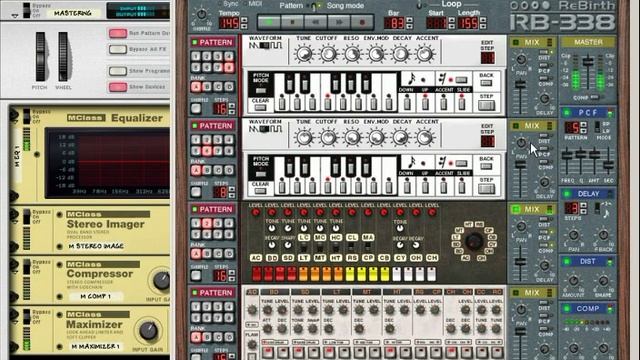Click the first red 808 step button

tap(257, 274)
